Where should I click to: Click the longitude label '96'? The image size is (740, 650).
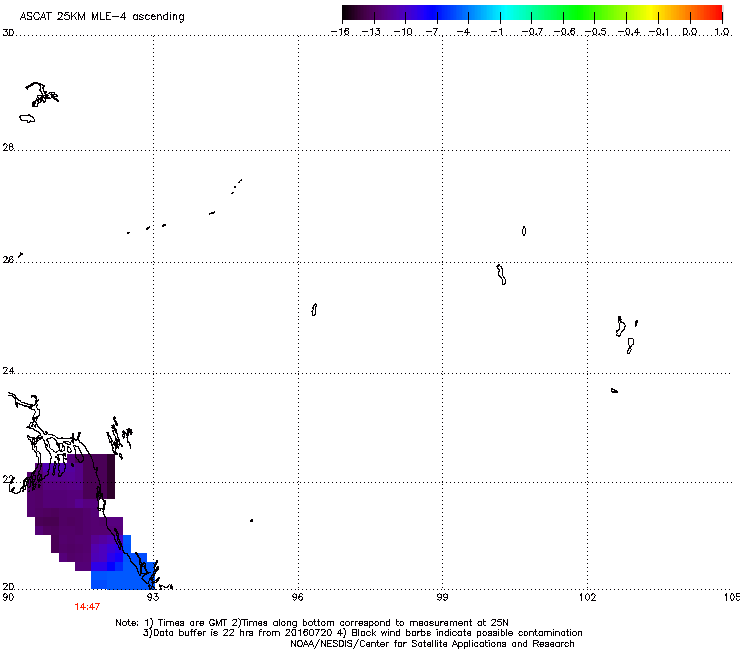(297, 597)
